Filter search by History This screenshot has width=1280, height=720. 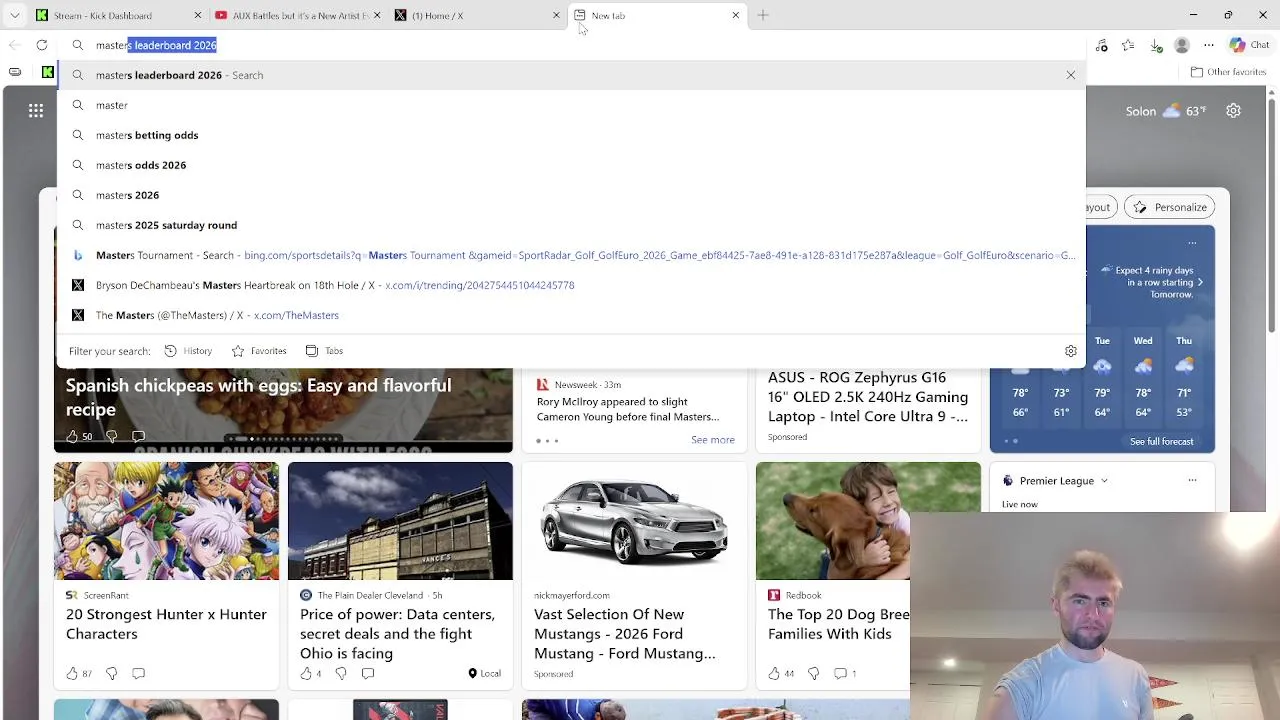(x=188, y=351)
